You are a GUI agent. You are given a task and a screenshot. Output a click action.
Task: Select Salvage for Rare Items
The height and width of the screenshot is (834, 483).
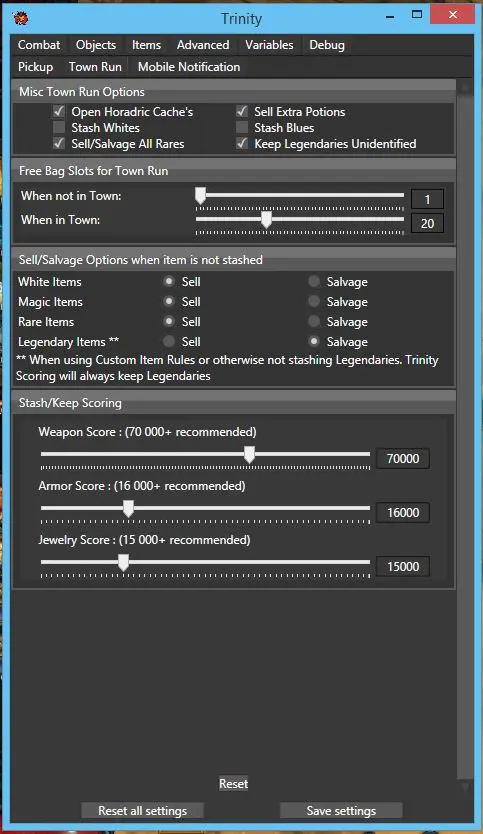pyautogui.click(x=314, y=321)
